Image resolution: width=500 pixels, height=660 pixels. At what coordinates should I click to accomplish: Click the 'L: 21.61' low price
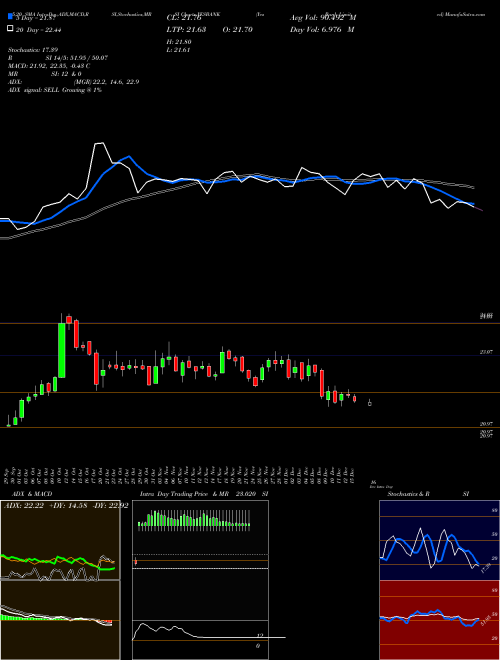pyautogui.click(x=179, y=50)
